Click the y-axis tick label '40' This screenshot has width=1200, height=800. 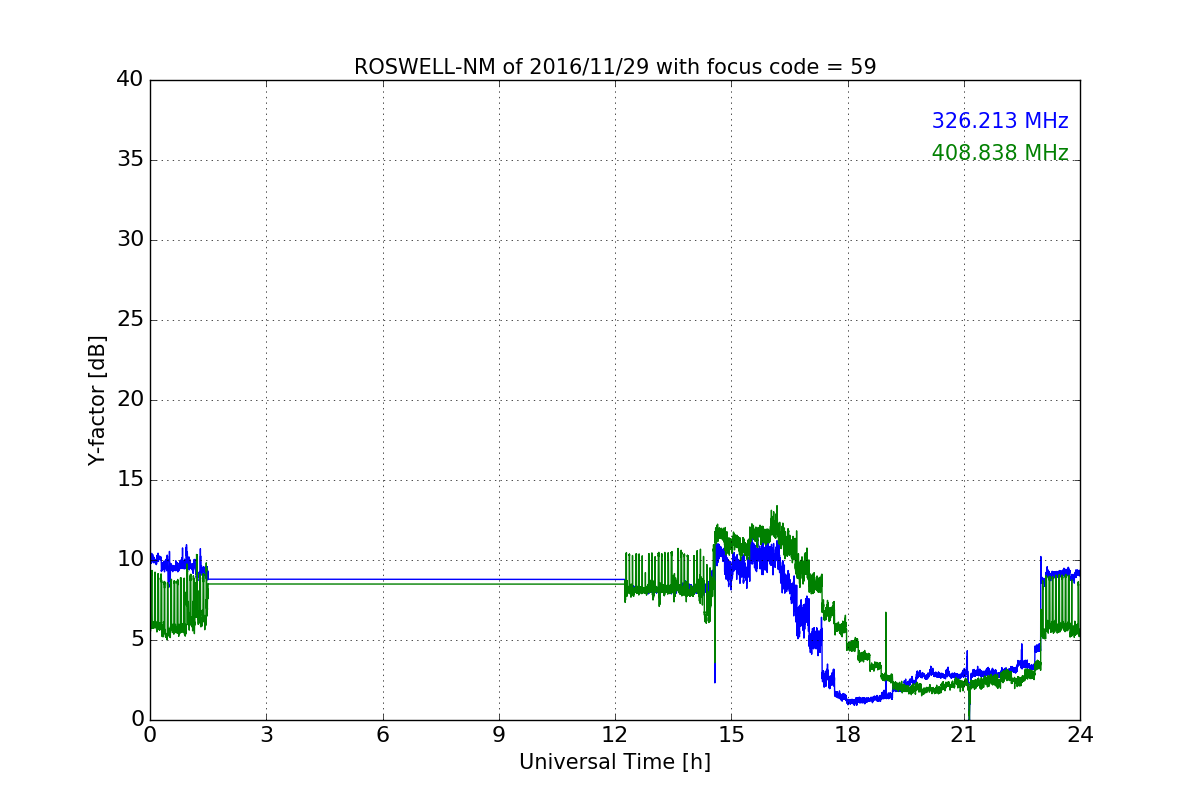click(130, 80)
